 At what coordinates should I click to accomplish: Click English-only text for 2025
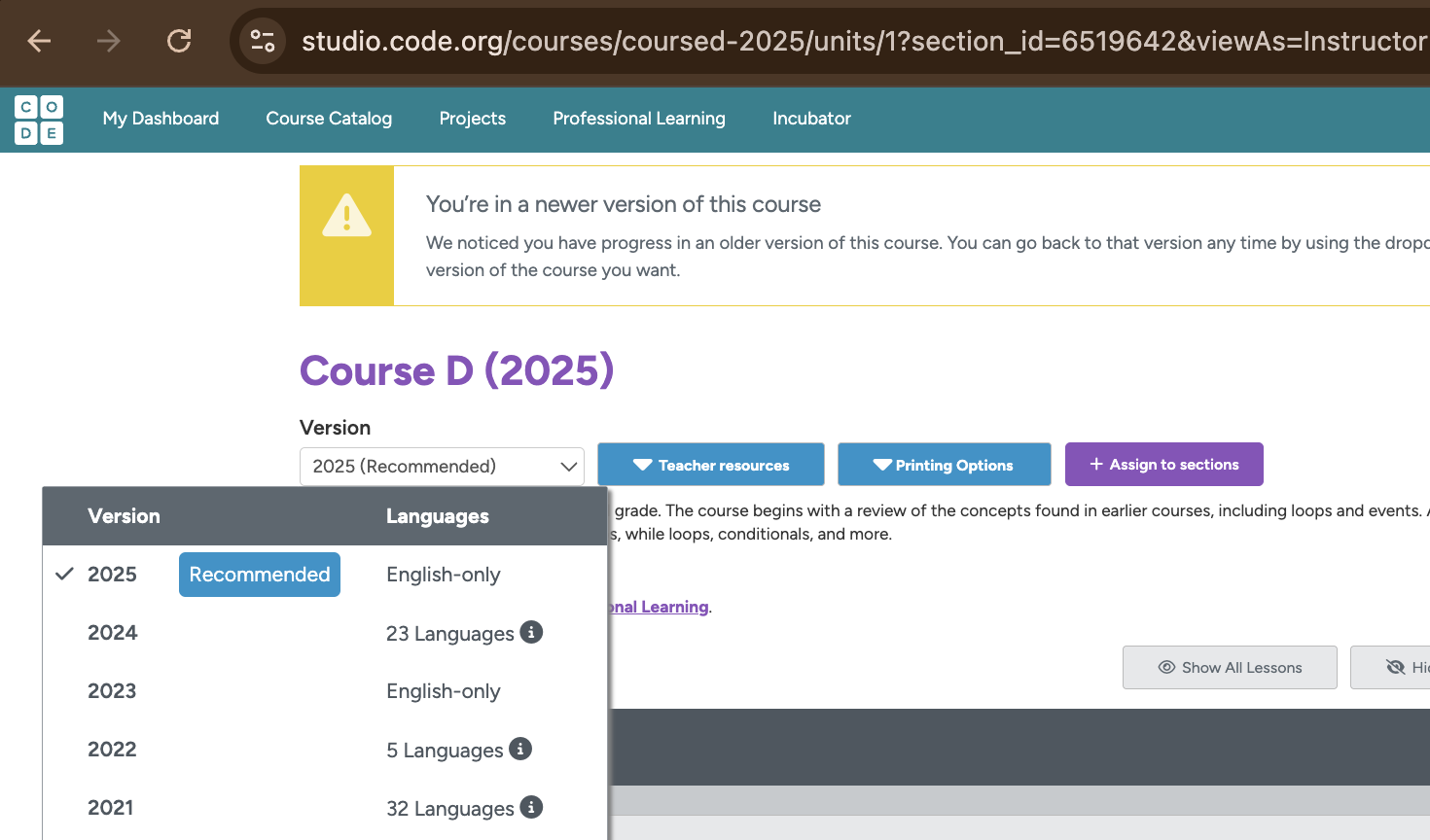[x=444, y=575]
